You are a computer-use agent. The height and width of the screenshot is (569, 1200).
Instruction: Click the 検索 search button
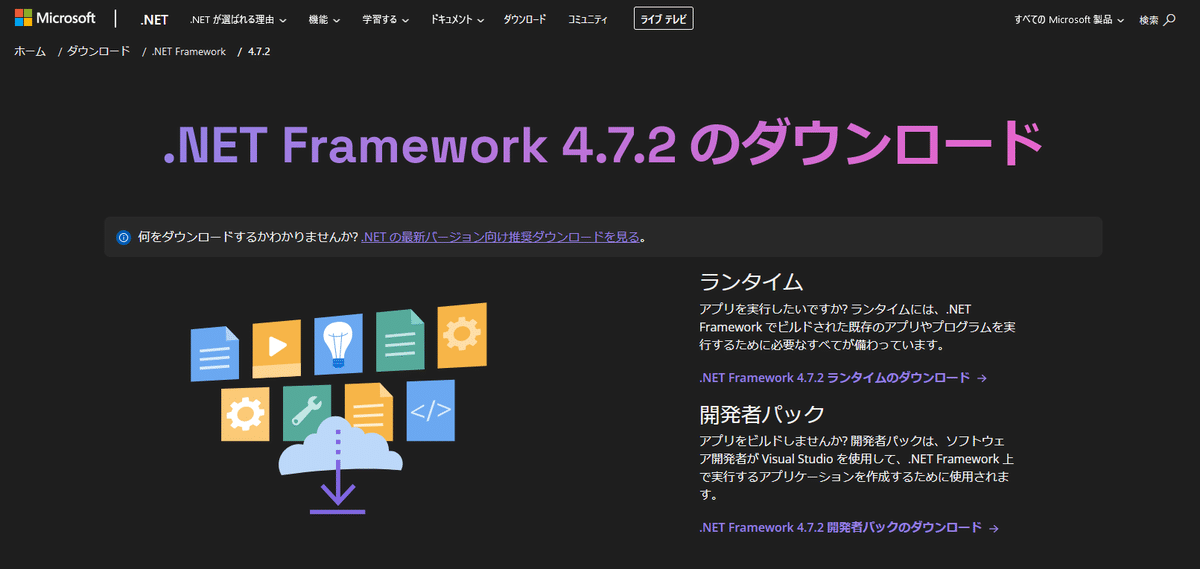(x=1157, y=19)
